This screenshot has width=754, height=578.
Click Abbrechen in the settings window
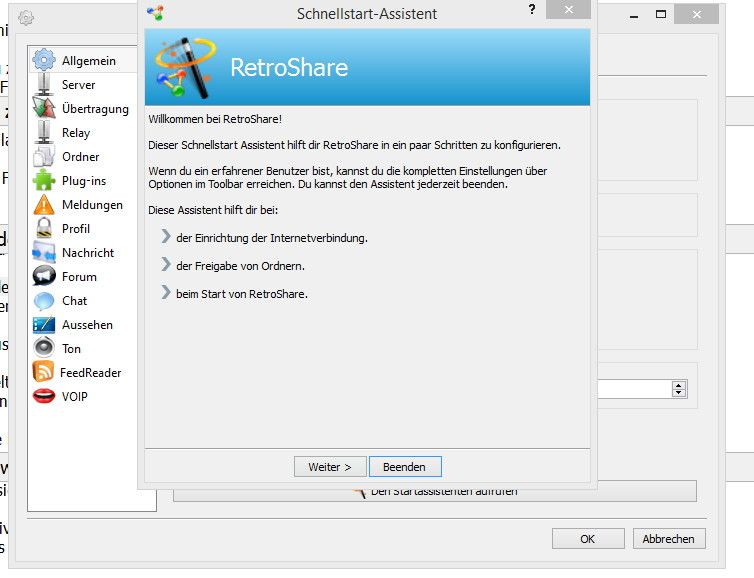(668, 539)
